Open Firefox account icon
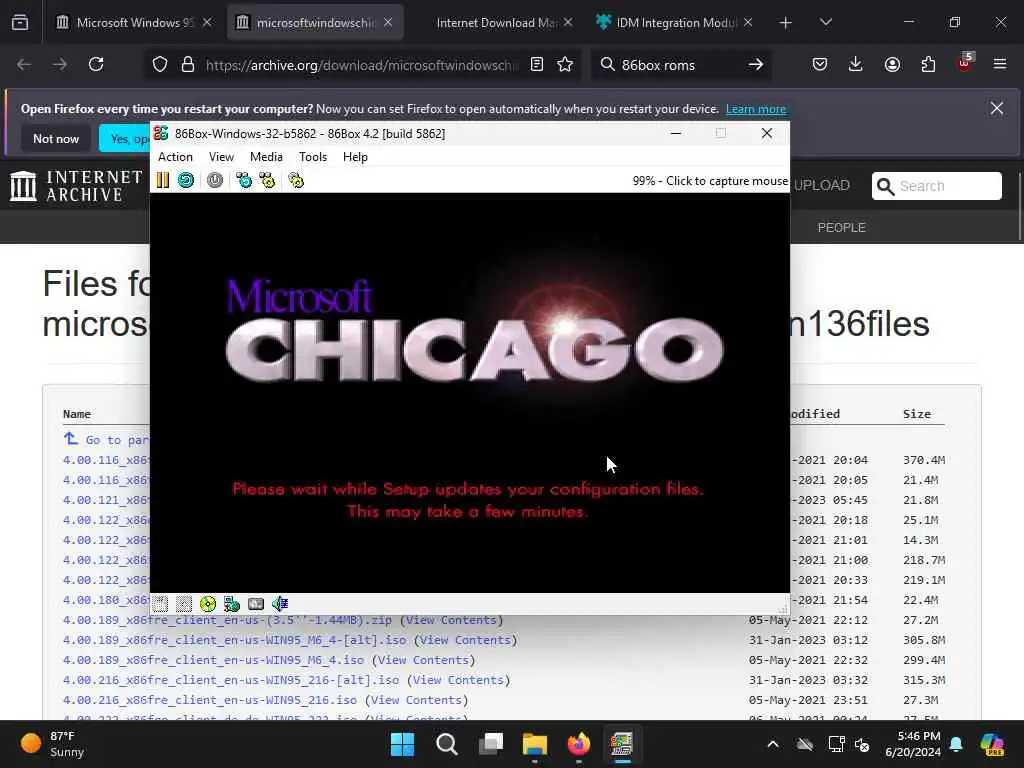1024x768 pixels. [892, 64]
